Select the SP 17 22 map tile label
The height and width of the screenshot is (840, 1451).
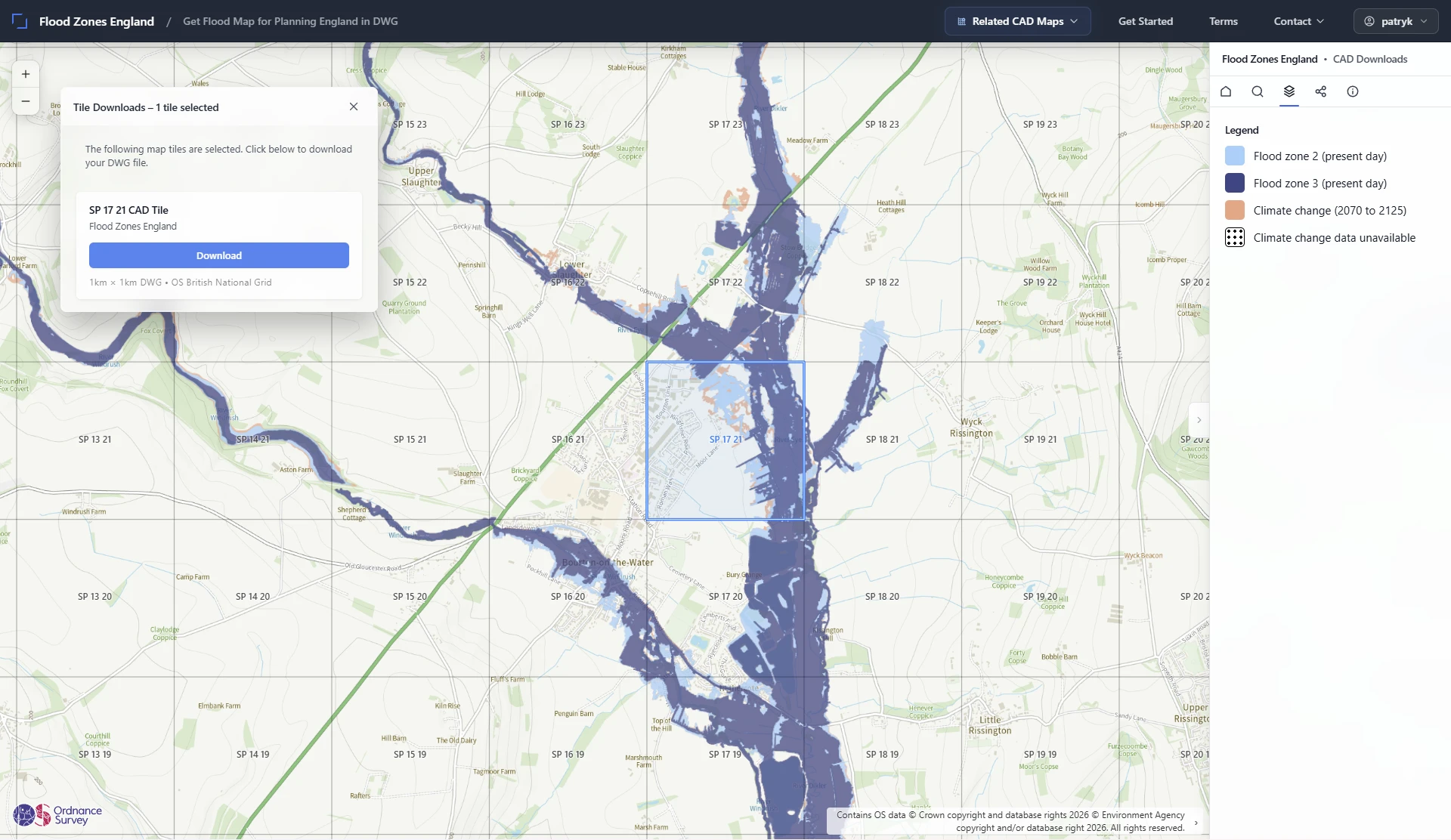point(725,283)
